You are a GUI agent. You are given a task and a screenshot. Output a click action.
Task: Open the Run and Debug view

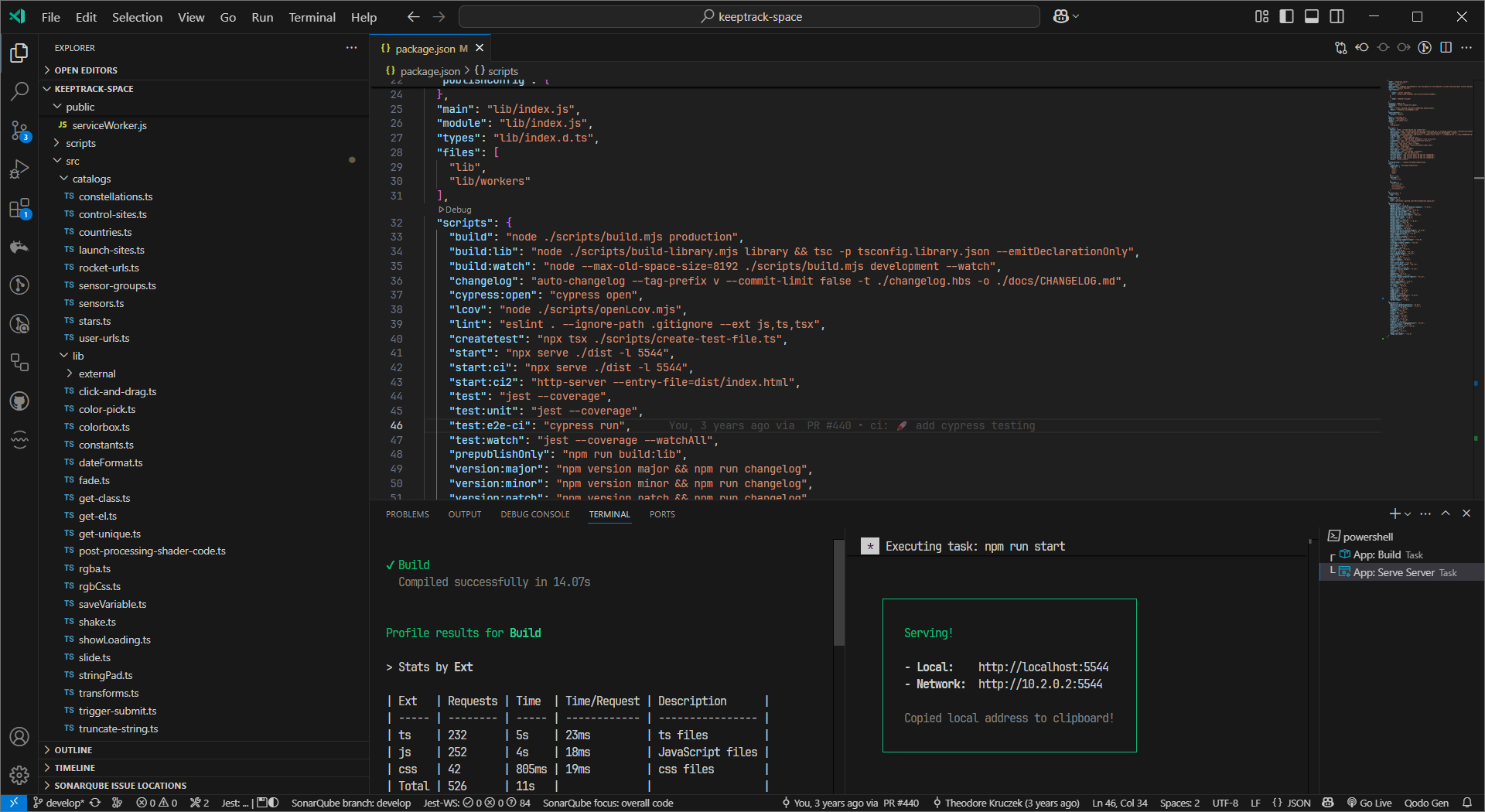(x=19, y=169)
